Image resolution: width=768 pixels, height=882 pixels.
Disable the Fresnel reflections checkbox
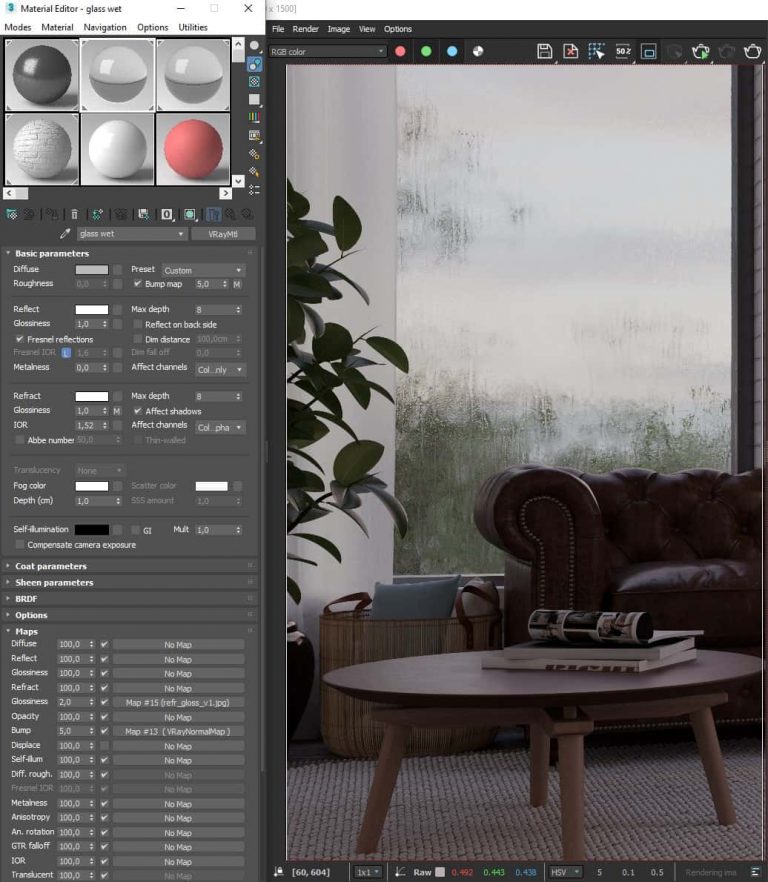20,339
